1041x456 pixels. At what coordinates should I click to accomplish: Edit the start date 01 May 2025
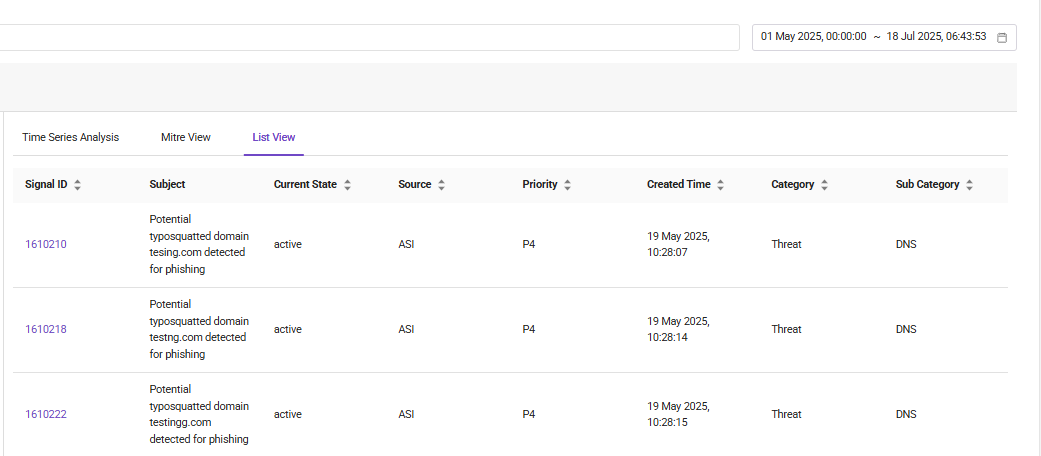(813, 37)
